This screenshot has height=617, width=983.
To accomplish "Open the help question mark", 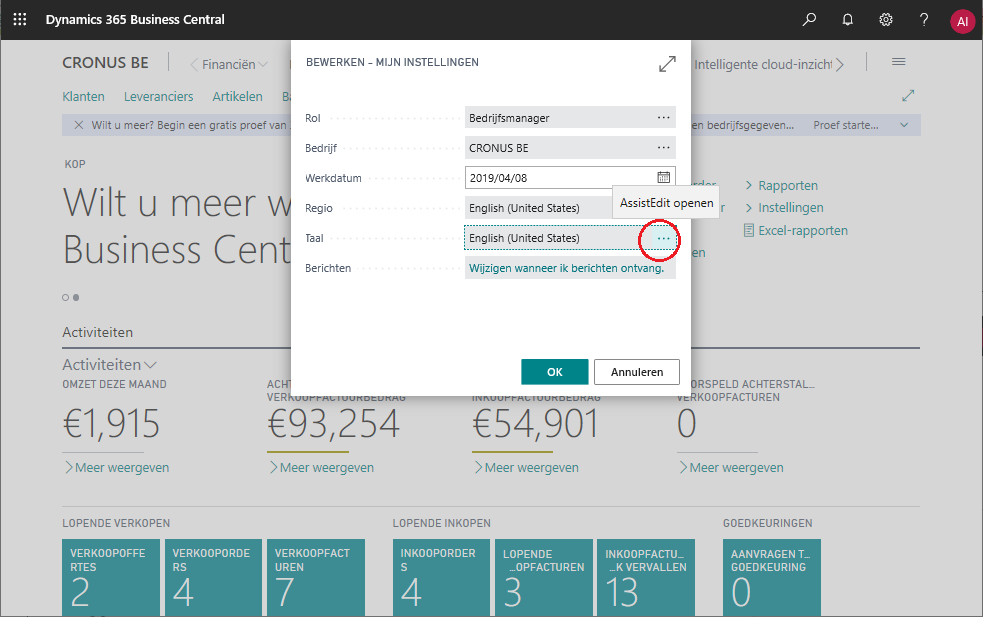I will click(x=924, y=19).
